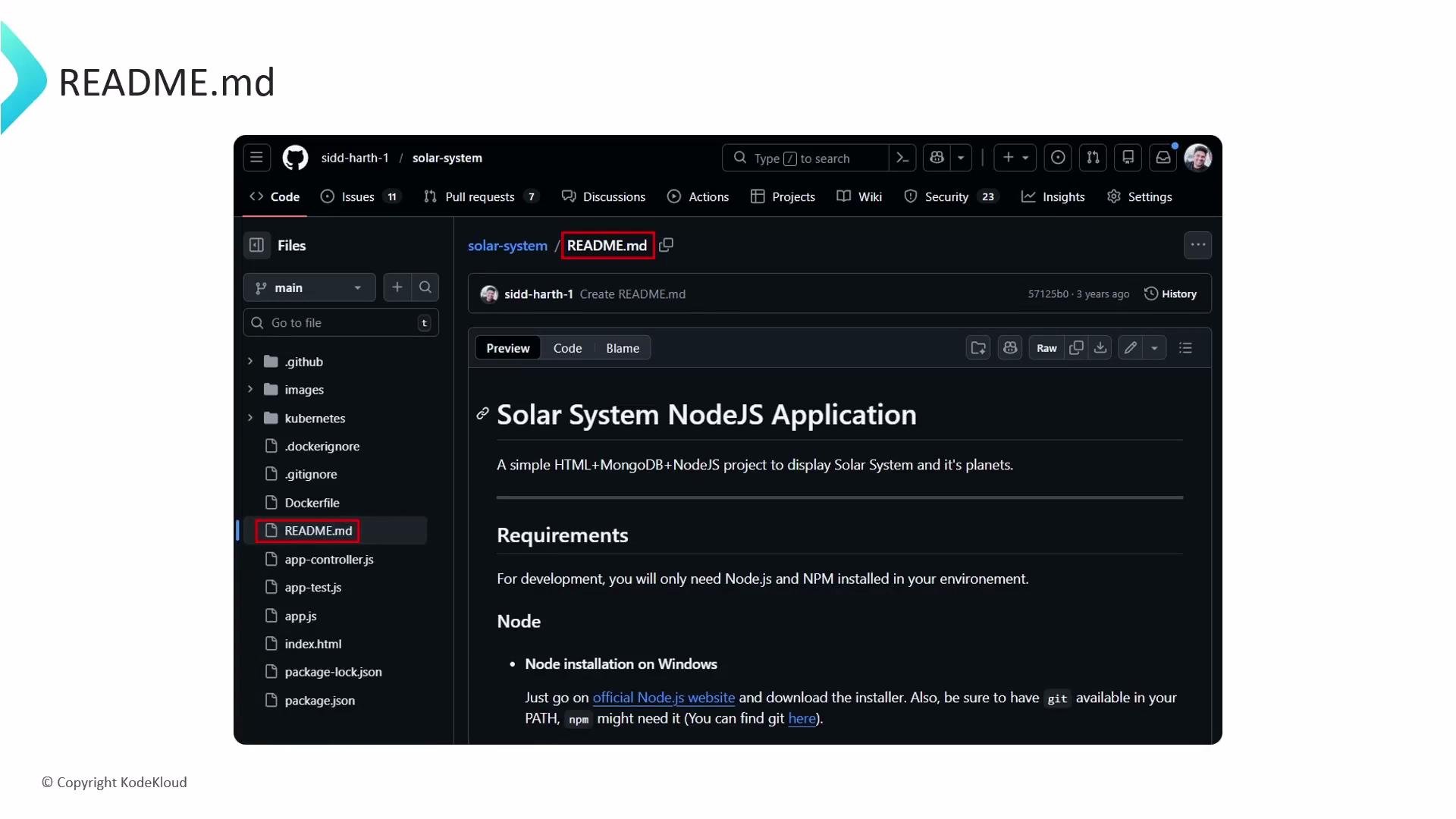Copy file path icon next to README.md
This screenshot has height=819, width=1456.
pyautogui.click(x=666, y=245)
